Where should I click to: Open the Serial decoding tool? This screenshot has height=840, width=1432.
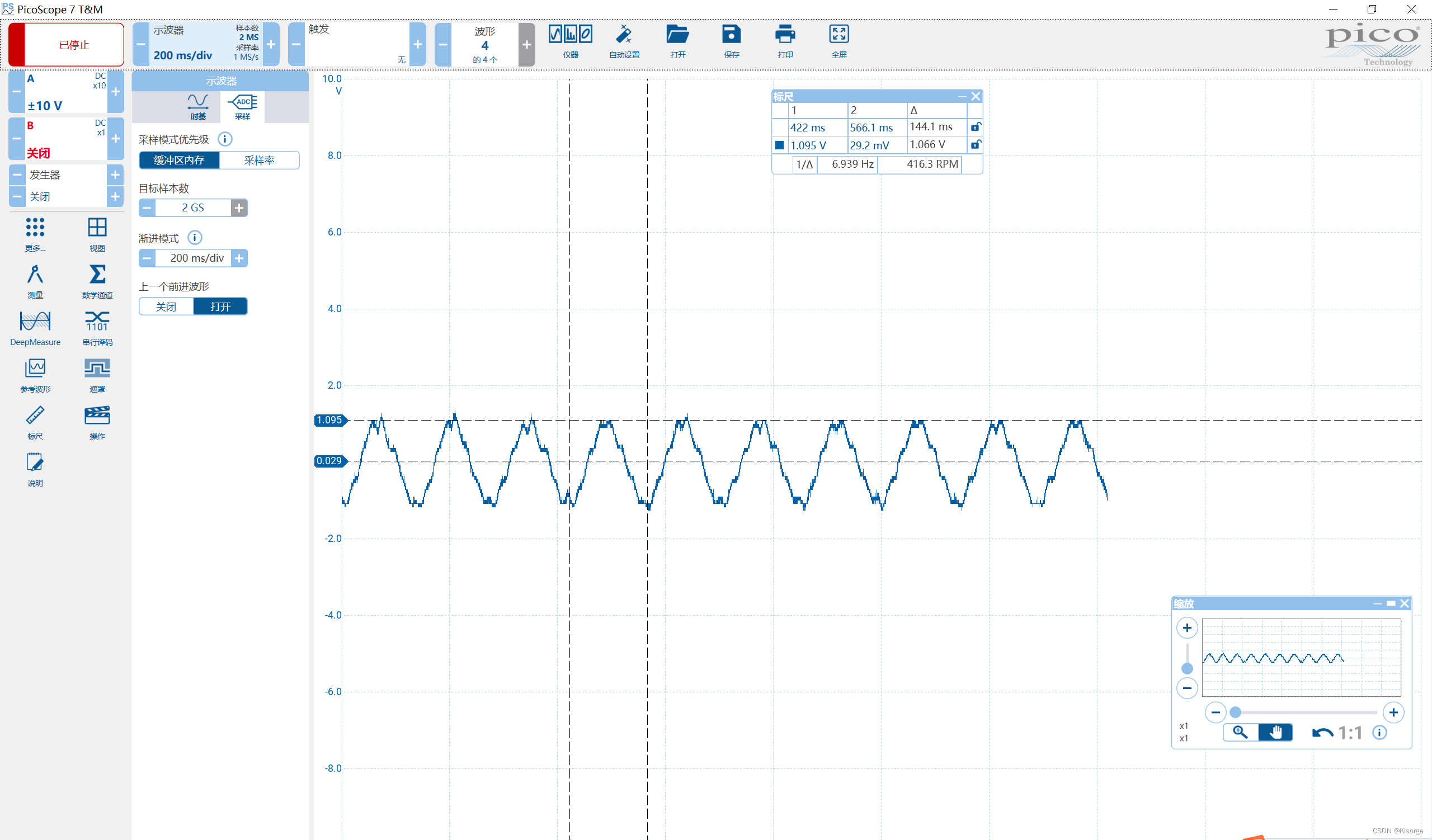(x=97, y=322)
